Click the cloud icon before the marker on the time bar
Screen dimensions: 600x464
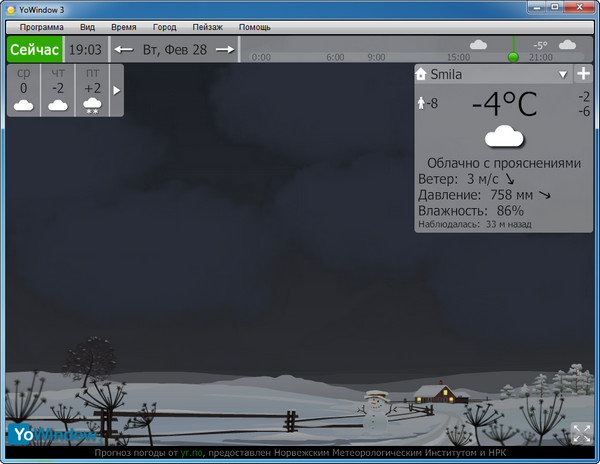pos(478,45)
